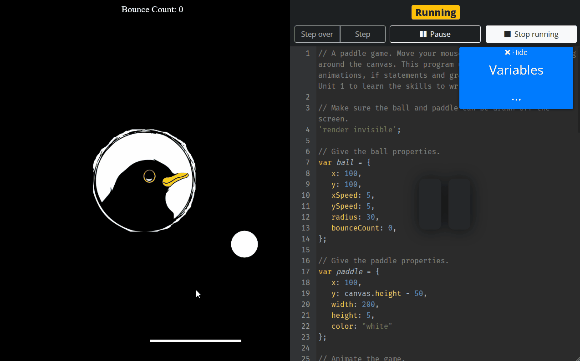The image size is (580, 361).
Task: Hide the Variables panel
Action: [x=516, y=53]
